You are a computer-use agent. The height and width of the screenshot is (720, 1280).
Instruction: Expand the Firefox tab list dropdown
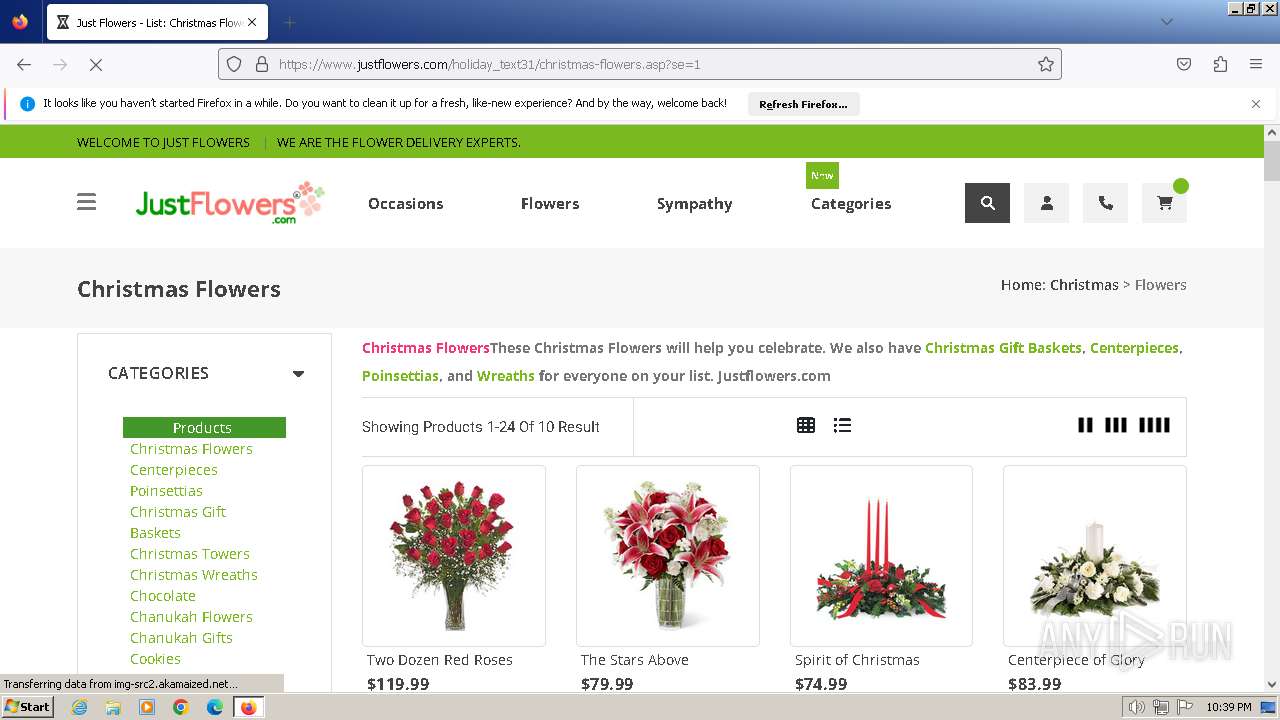[1166, 22]
